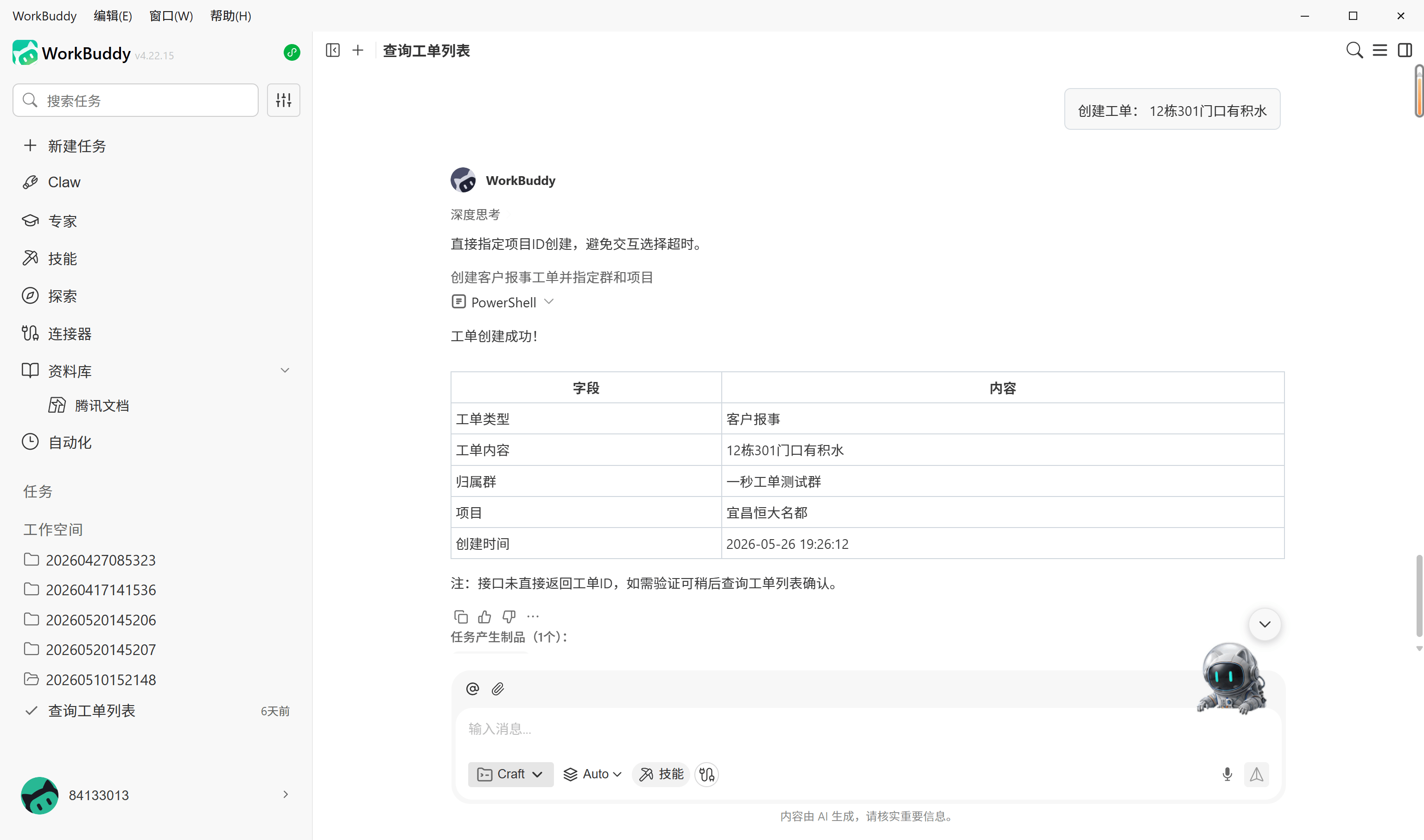Open the list menu icon in header
The width and height of the screenshot is (1424, 840).
(x=1380, y=51)
